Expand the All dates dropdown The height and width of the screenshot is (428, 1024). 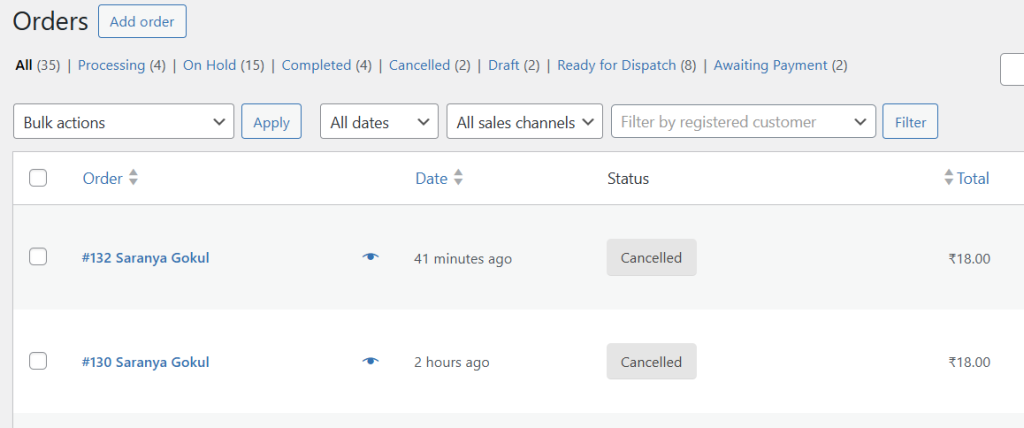(x=379, y=122)
